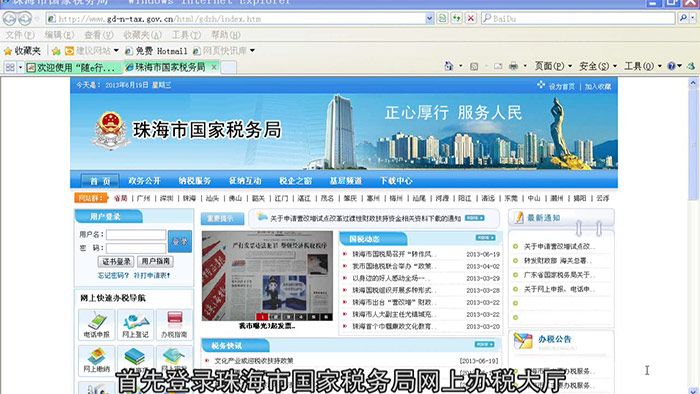Screen dimensions: 700x394
Task: Click the 设为首页 set homepage link
Action: pyautogui.click(x=561, y=87)
